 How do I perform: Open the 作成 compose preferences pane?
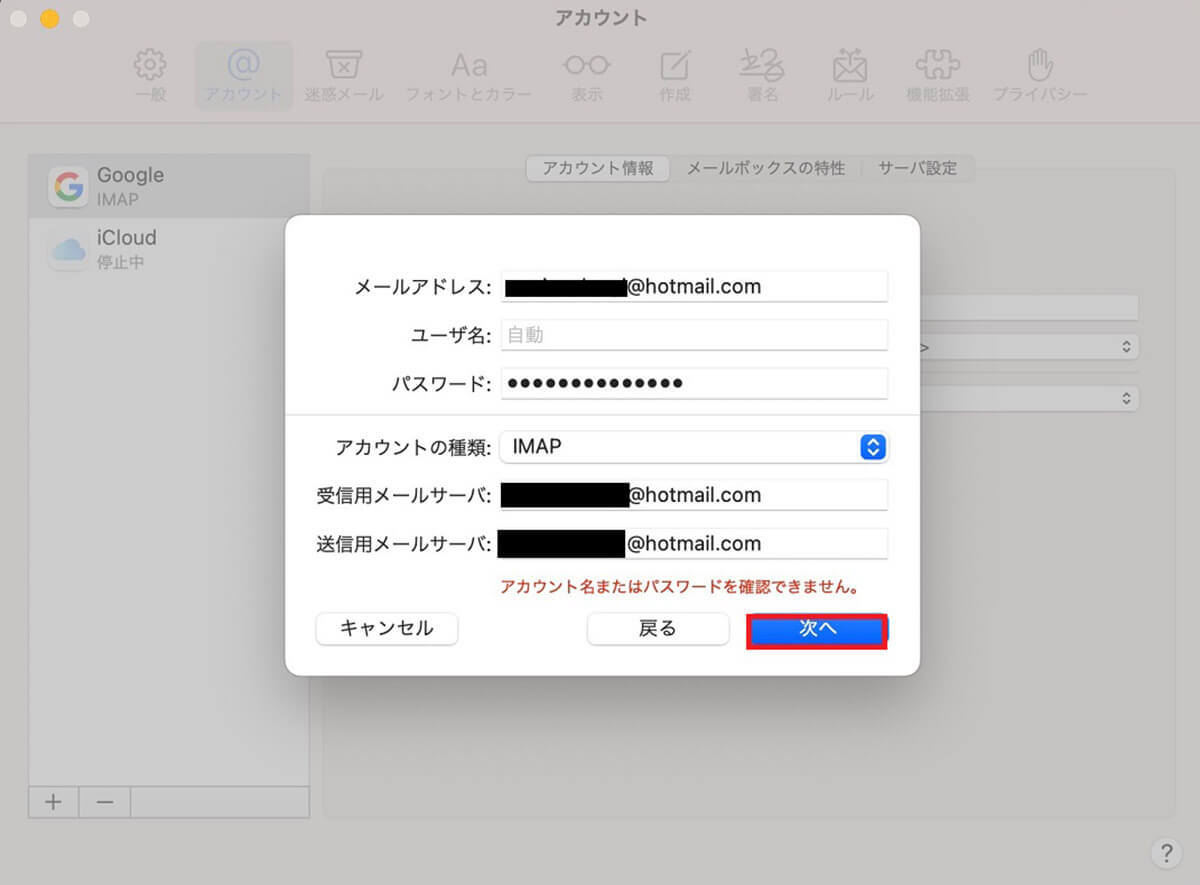pos(675,76)
